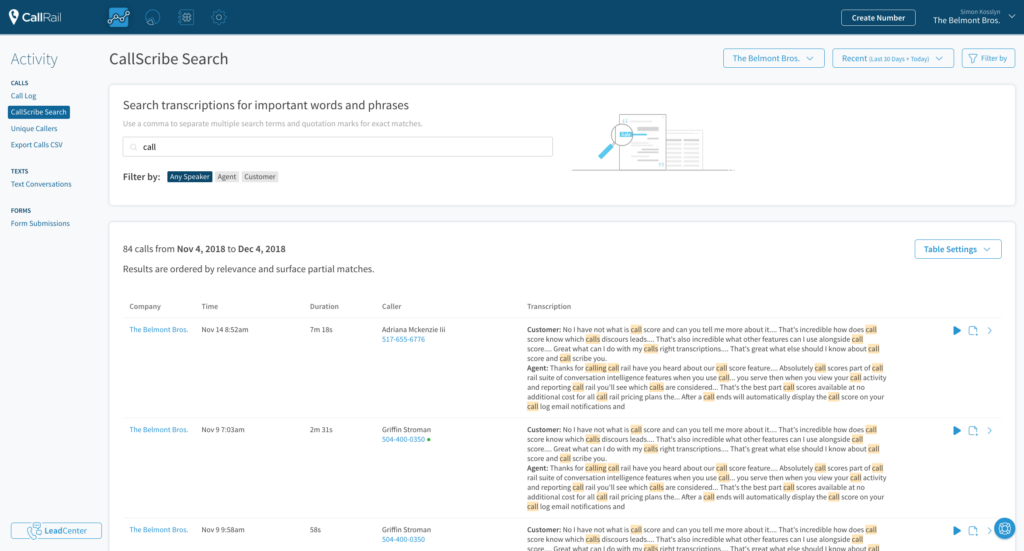Click phone number 517-655-6776
The width and height of the screenshot is (1024, 551).
pos(404,339)
